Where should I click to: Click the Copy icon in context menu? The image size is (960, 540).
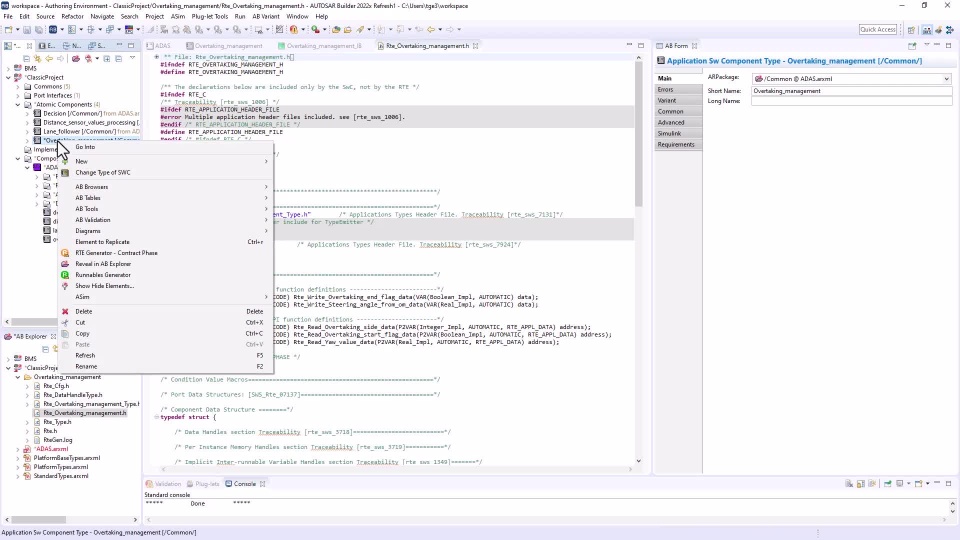65,333
